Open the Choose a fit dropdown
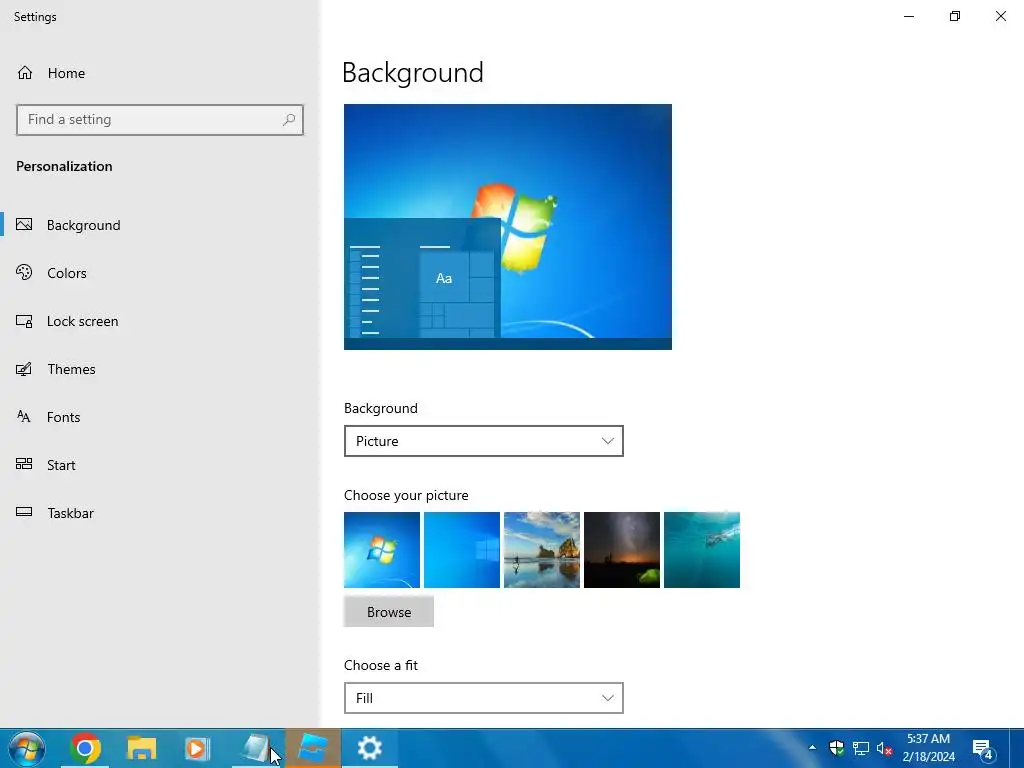This screenshot has width=1024, height=768. 484,698
